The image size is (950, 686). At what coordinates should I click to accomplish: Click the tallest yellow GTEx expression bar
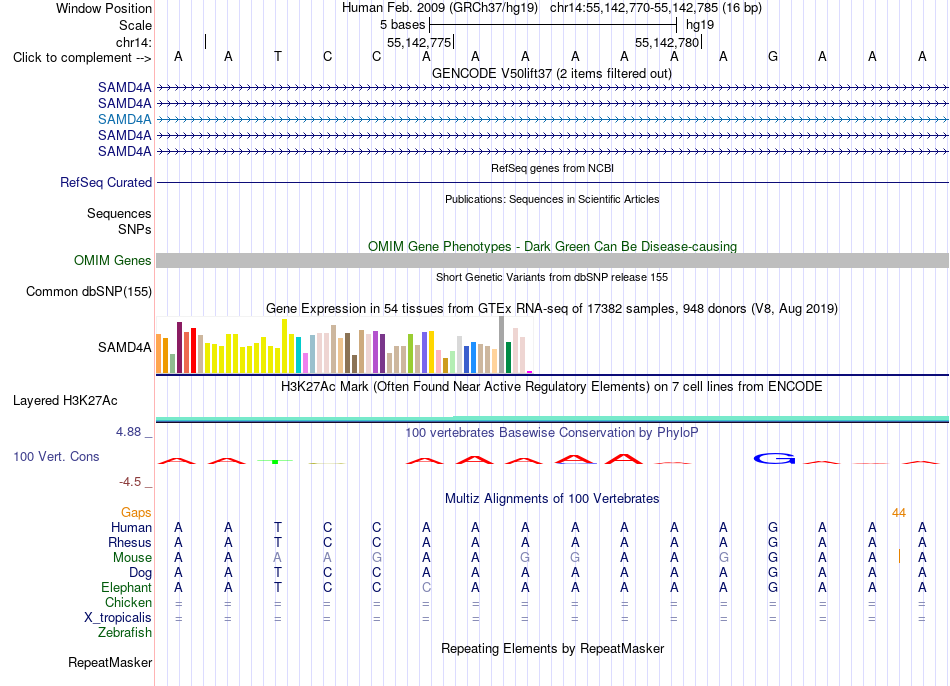[284, 345]
